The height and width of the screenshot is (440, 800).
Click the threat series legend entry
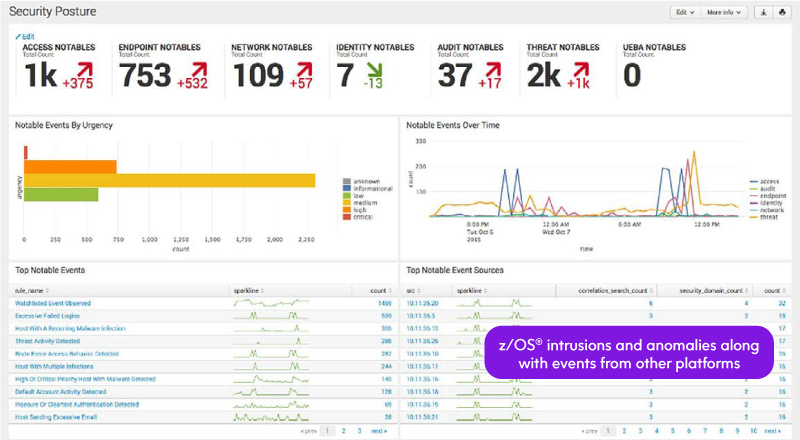764,217
